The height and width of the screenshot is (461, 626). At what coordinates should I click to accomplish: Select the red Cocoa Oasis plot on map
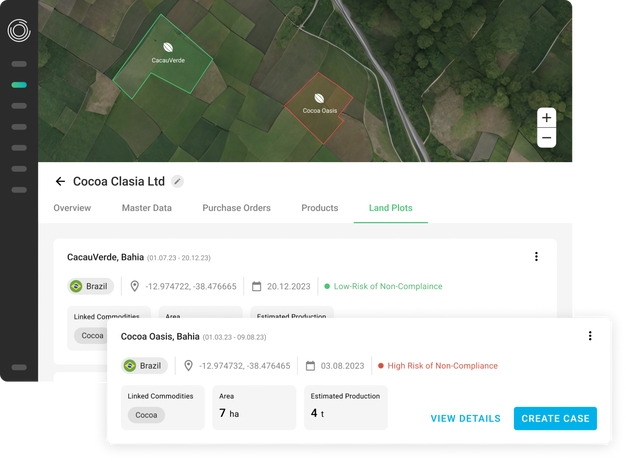(x=318, y=105)
